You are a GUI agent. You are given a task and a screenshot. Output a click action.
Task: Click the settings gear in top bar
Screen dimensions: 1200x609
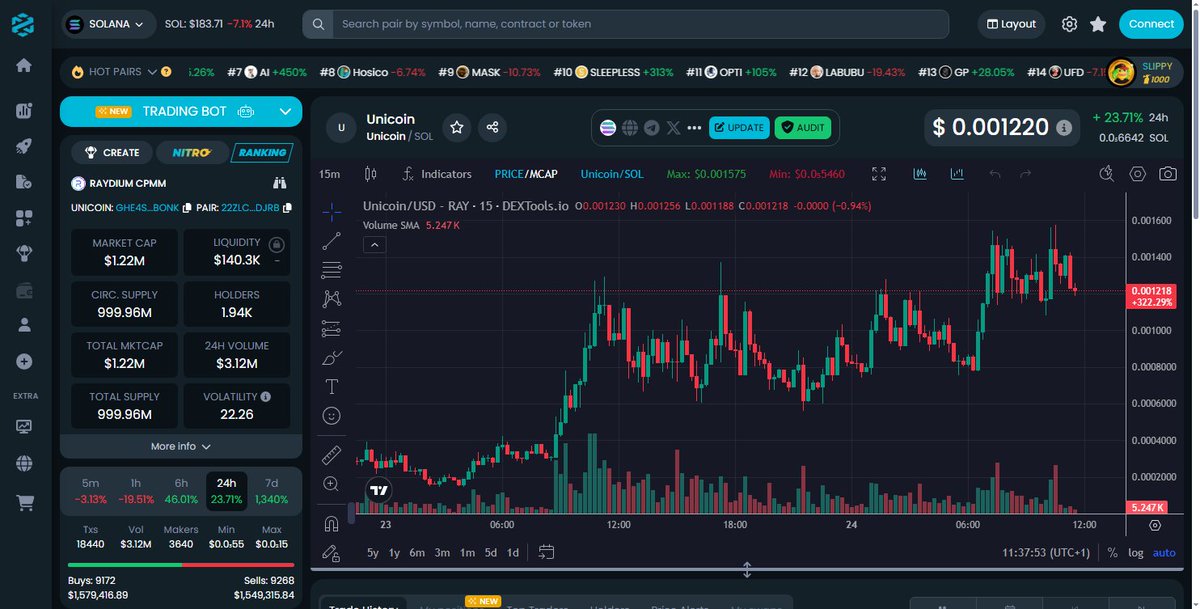(1069, 24)
